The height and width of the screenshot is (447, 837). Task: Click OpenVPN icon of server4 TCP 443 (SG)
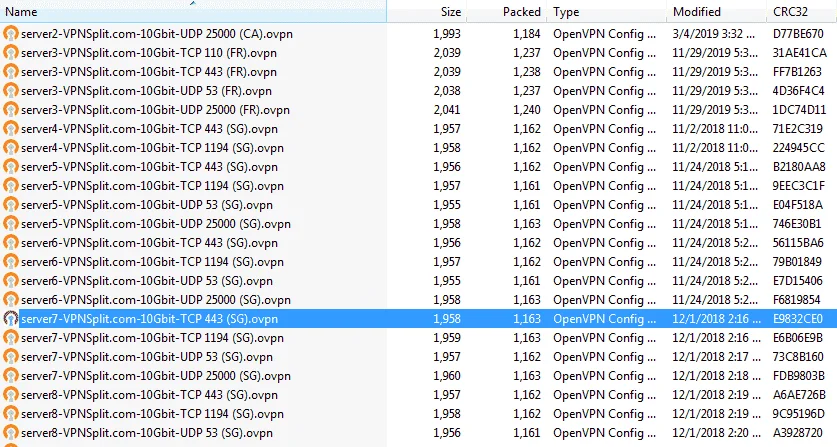tap(11, 129)
